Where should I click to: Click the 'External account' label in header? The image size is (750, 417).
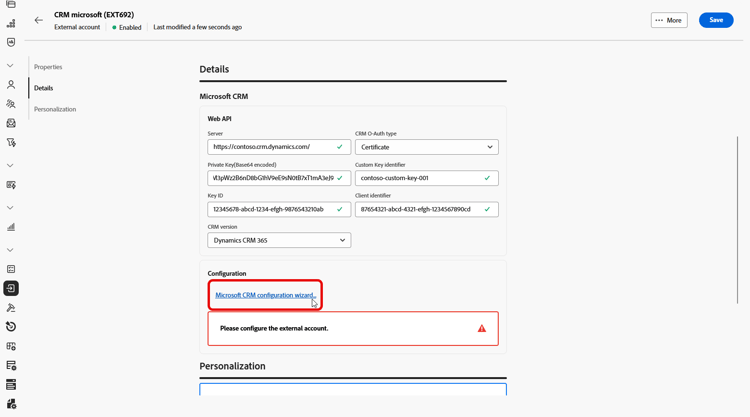click(x=77, y=27)
